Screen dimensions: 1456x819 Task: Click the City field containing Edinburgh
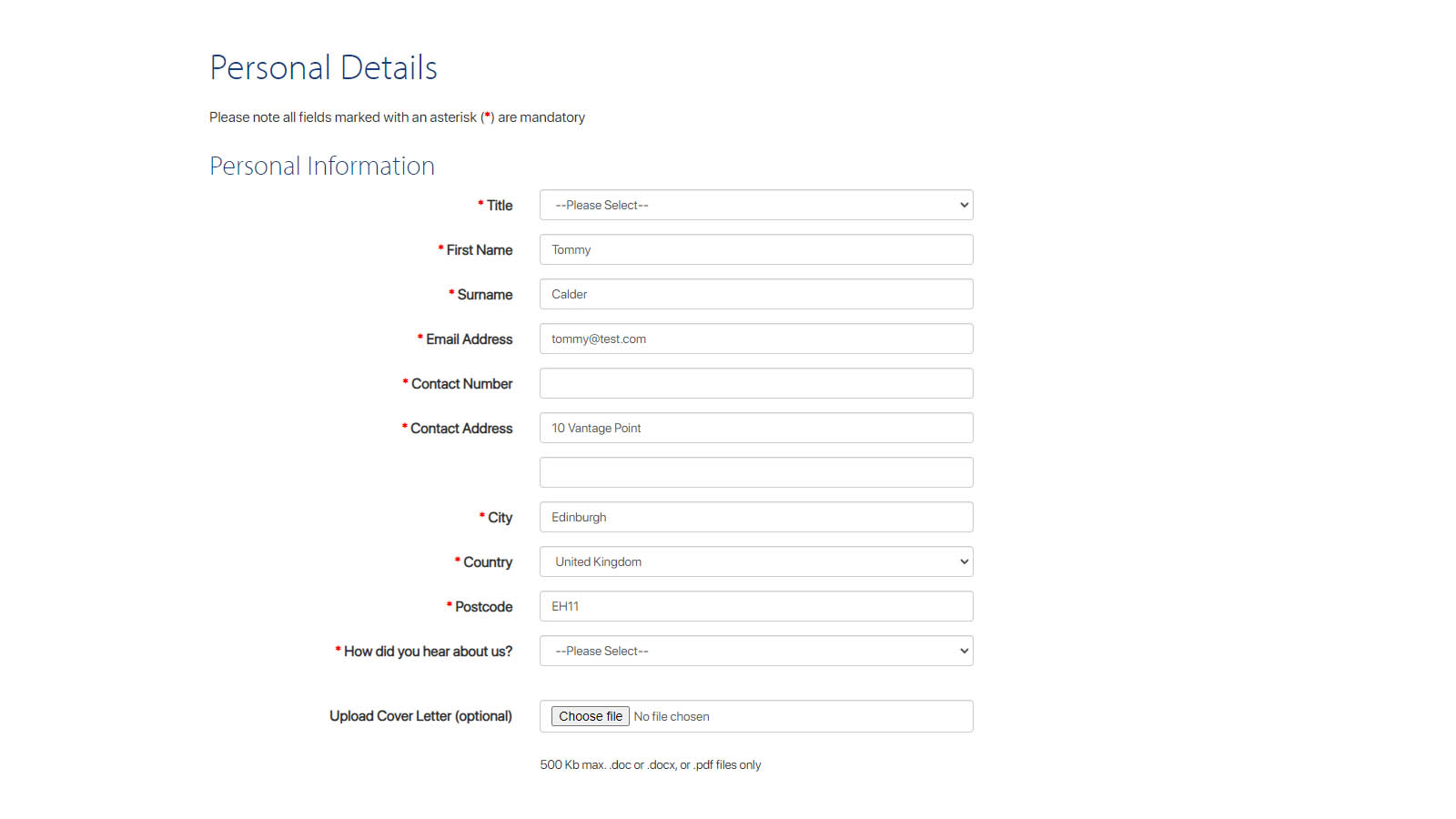(755, 517)
